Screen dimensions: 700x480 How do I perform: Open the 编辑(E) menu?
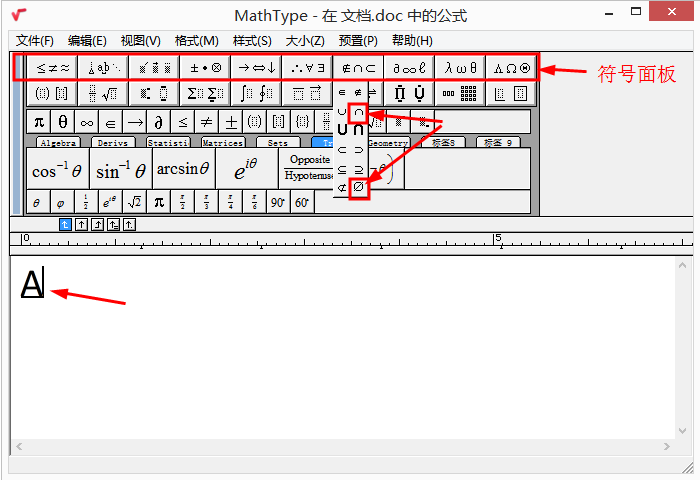pos(87,41)
